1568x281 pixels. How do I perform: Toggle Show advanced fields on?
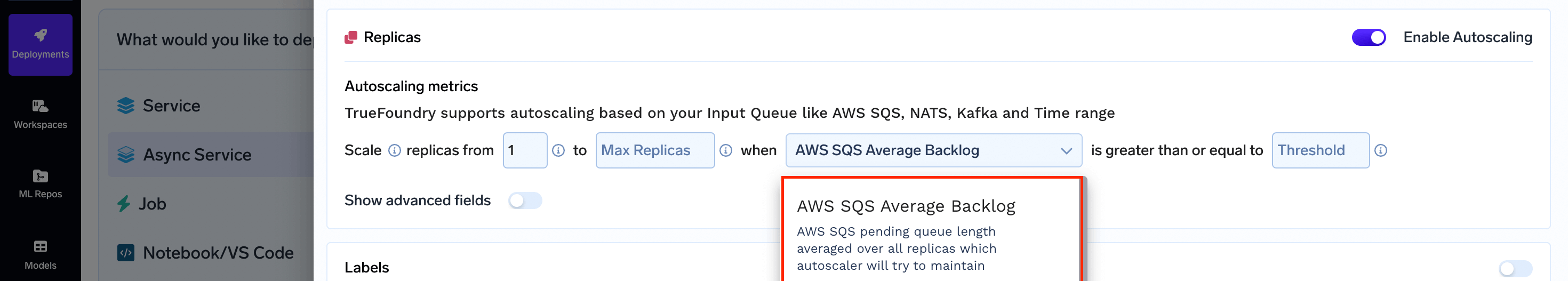(x=525, y=200)
